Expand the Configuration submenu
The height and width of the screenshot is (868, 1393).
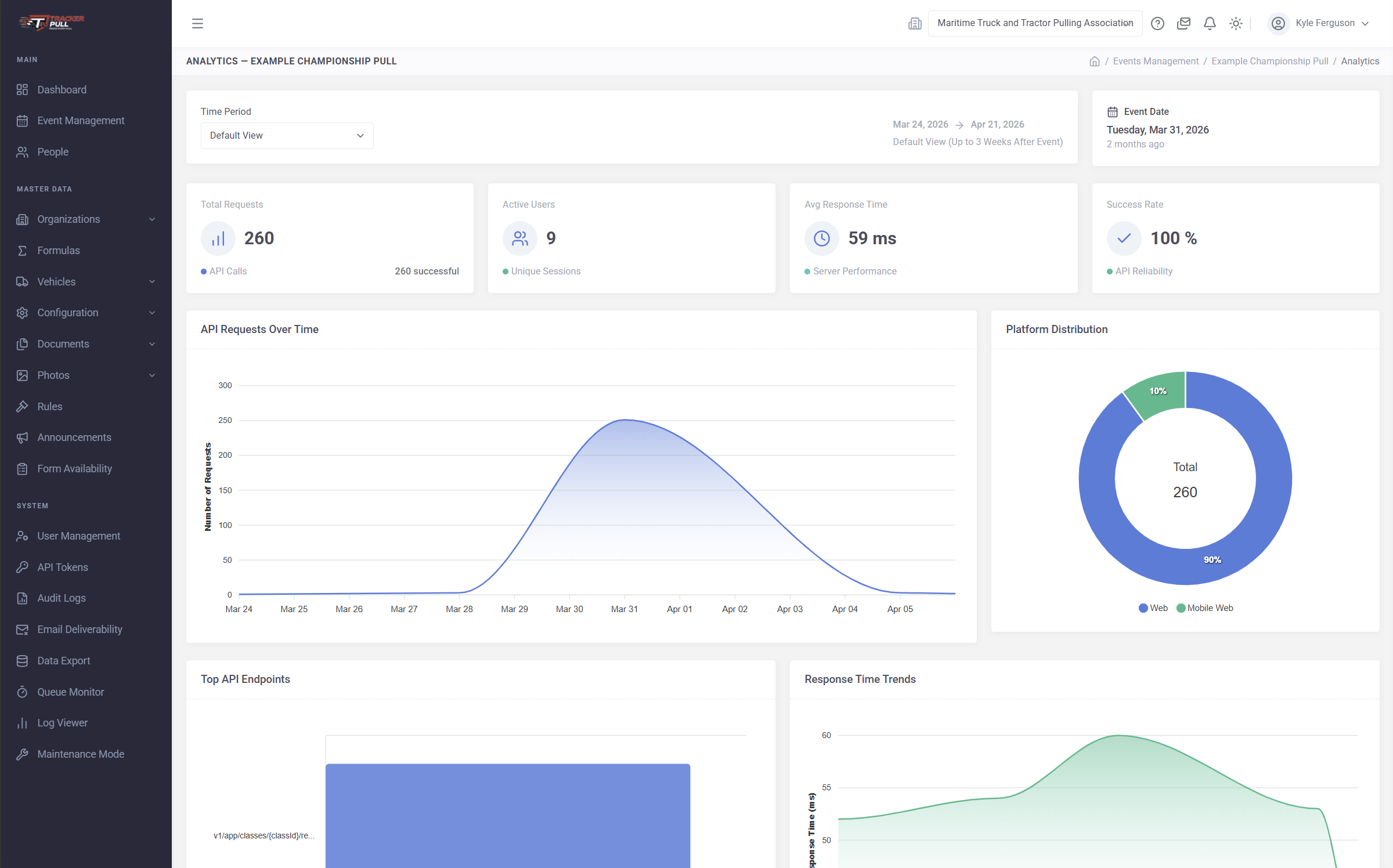(86, 313)
